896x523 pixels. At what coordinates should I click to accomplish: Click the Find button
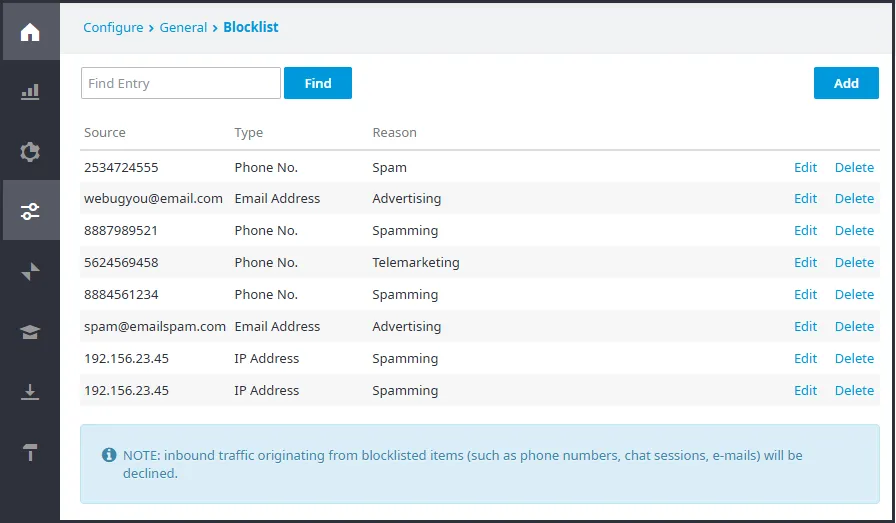coord(318,83)
